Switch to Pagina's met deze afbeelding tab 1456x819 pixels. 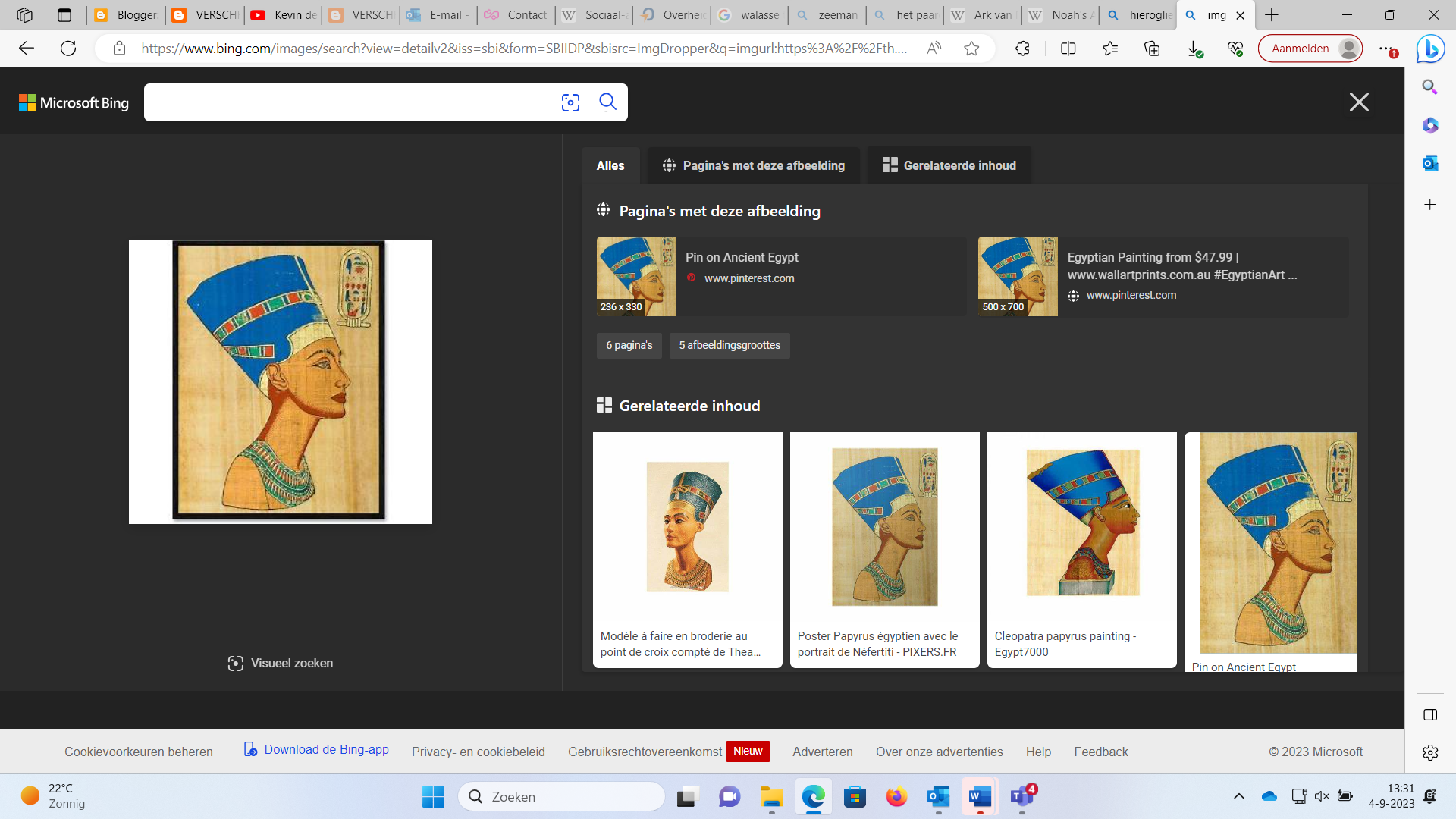(x=753, y=165)
